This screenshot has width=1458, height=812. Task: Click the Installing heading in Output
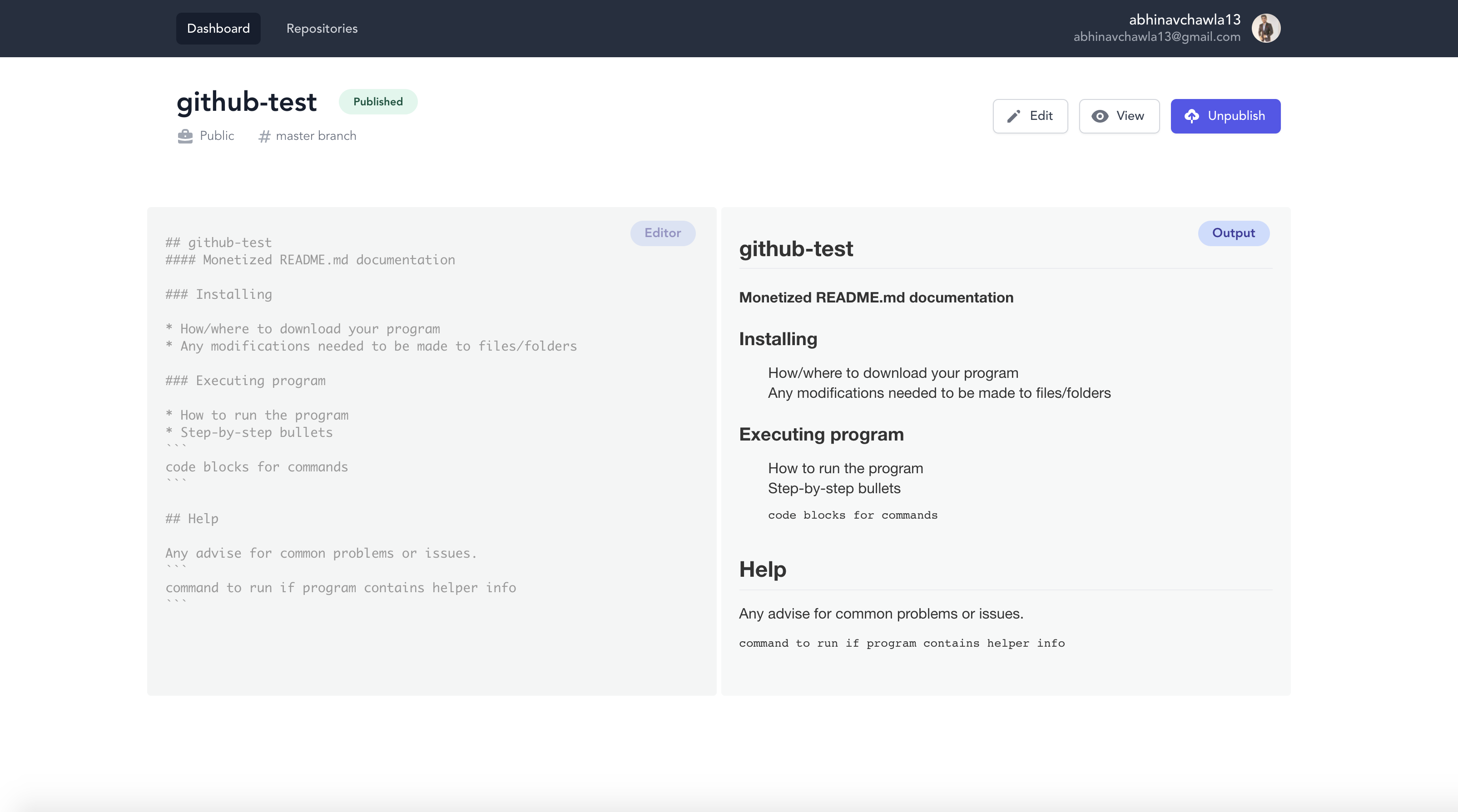(778, 339)
